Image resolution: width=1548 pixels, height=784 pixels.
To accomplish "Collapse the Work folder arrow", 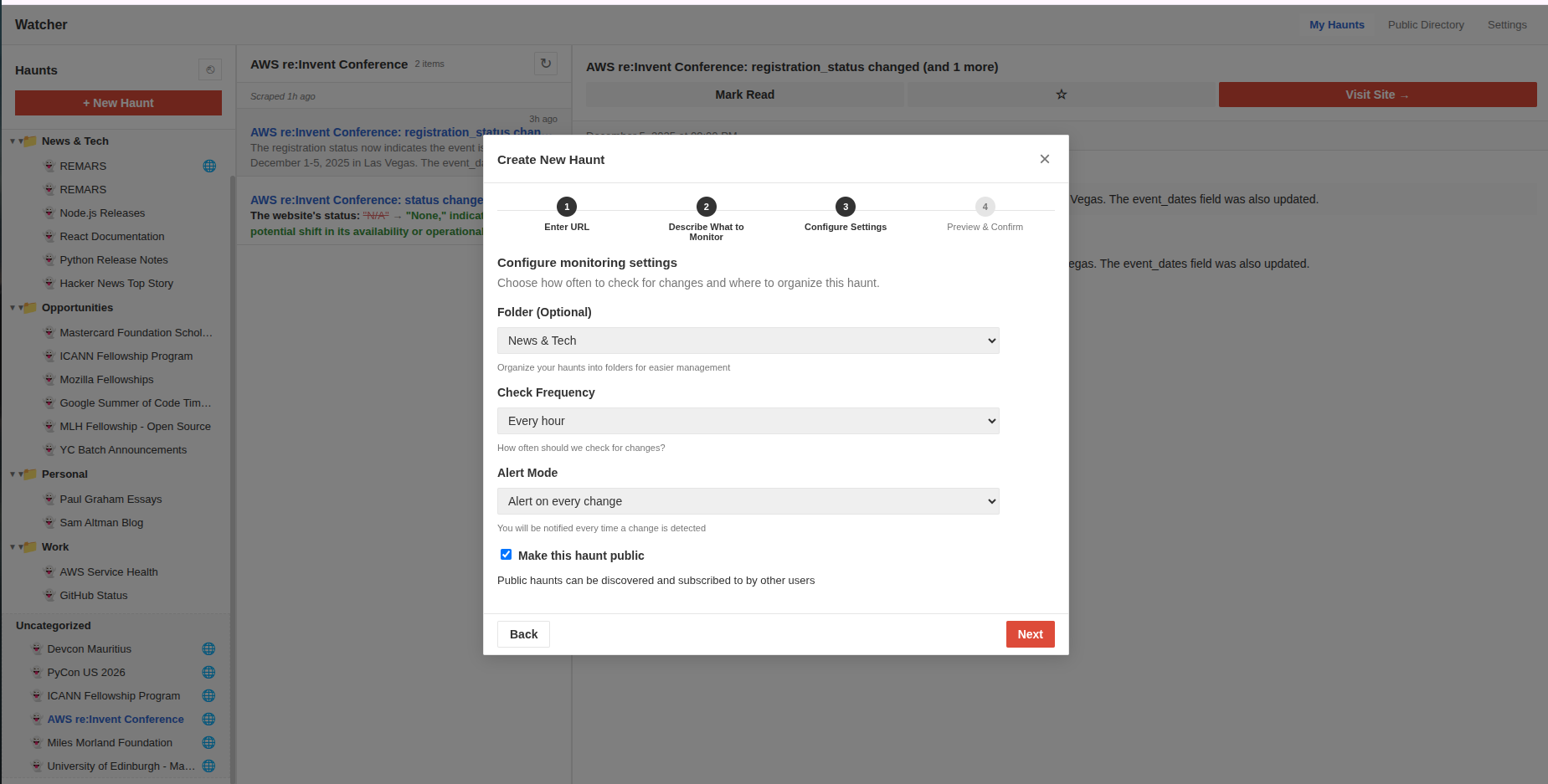I will click(x=13, y=546).
